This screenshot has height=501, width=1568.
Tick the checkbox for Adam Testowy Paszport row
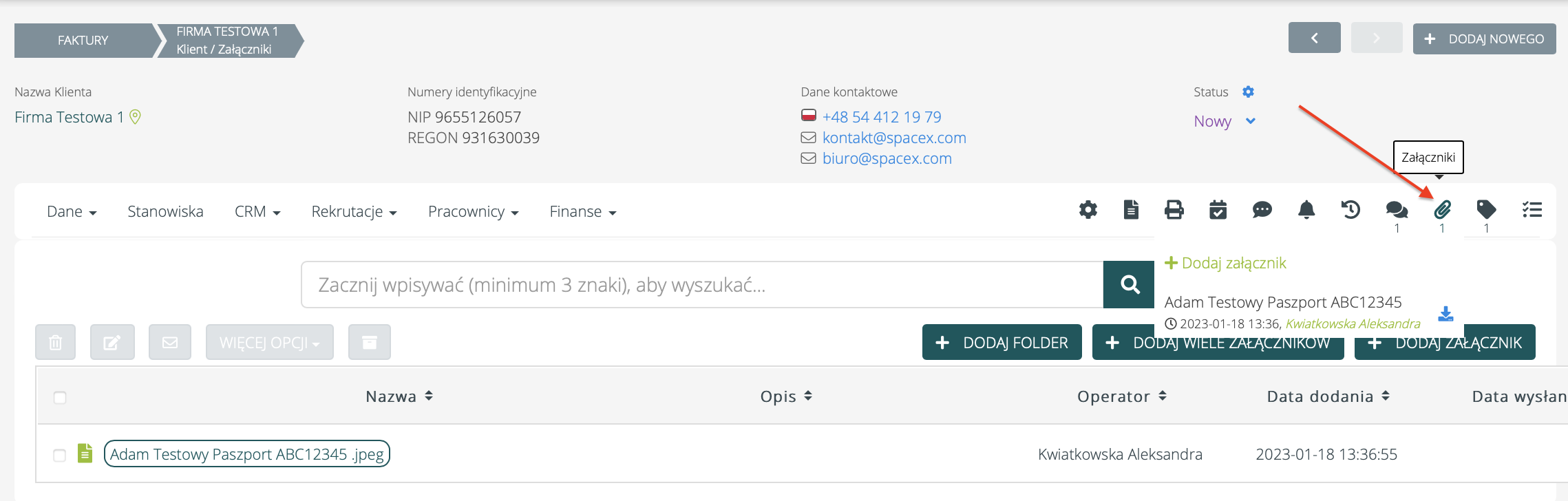pyautogui.click(x=60, y=455)
